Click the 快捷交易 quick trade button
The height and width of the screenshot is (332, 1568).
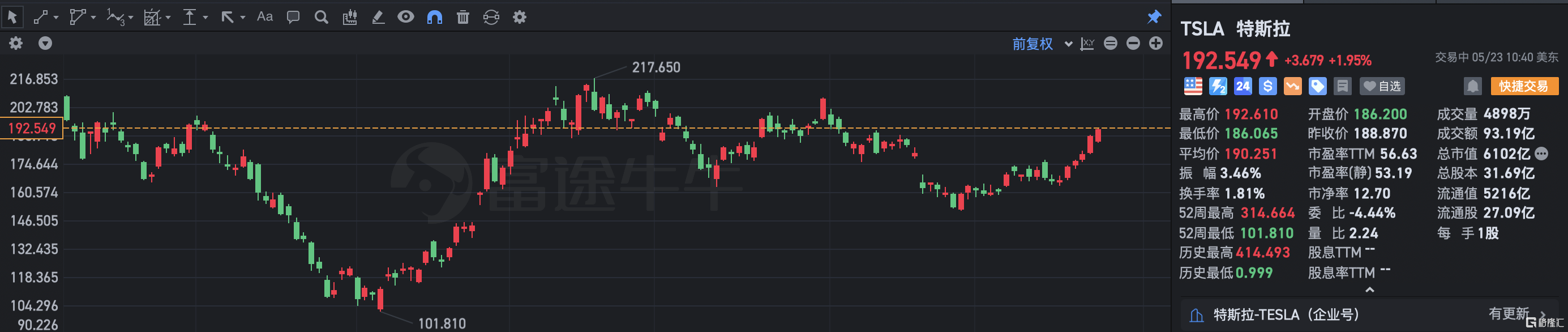point(1524,87)
